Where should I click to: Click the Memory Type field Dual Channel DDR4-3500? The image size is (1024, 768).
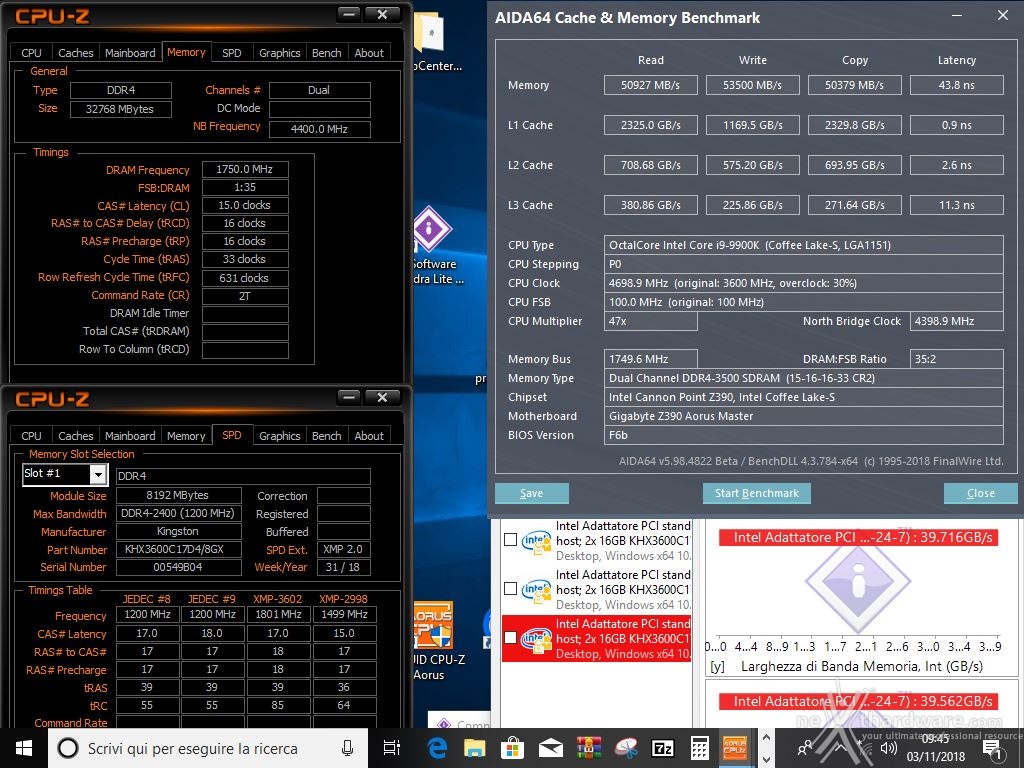click(x=803, y=378)
